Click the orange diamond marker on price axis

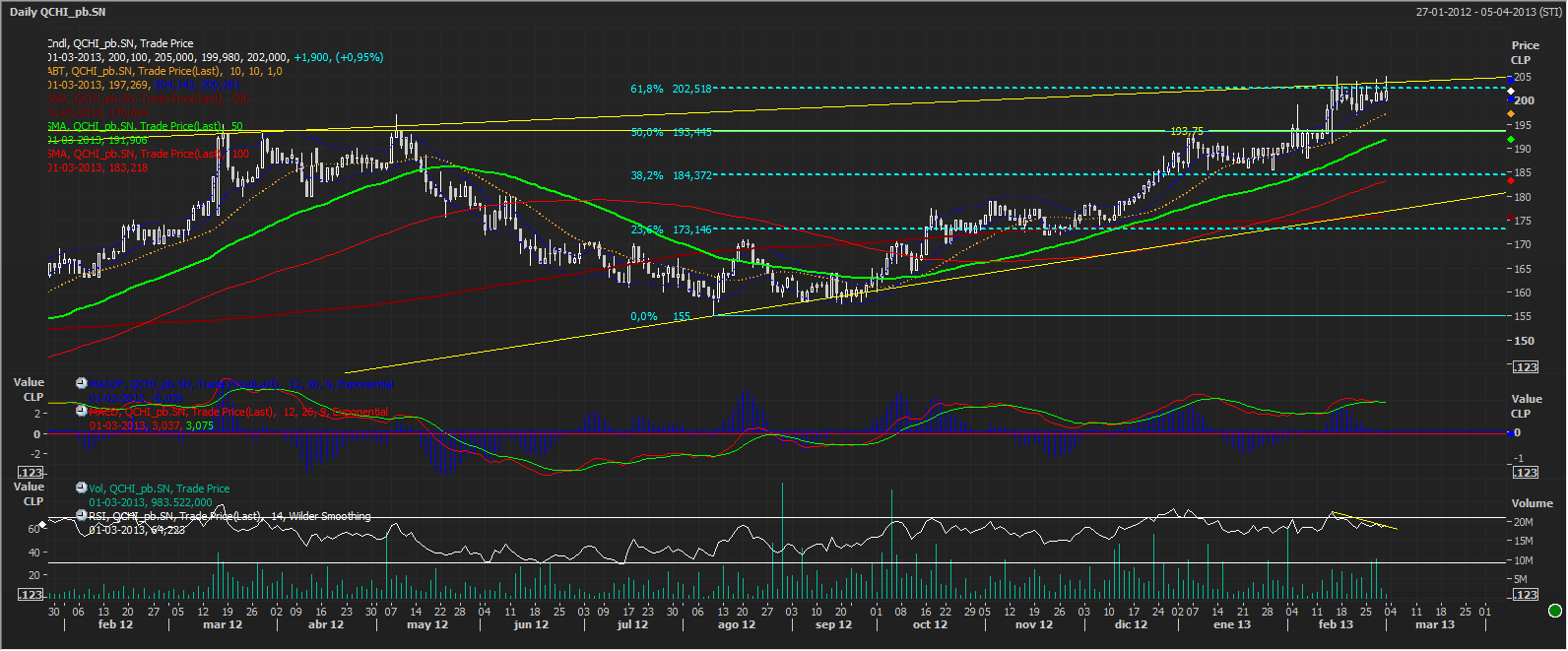pos(1511,114)
